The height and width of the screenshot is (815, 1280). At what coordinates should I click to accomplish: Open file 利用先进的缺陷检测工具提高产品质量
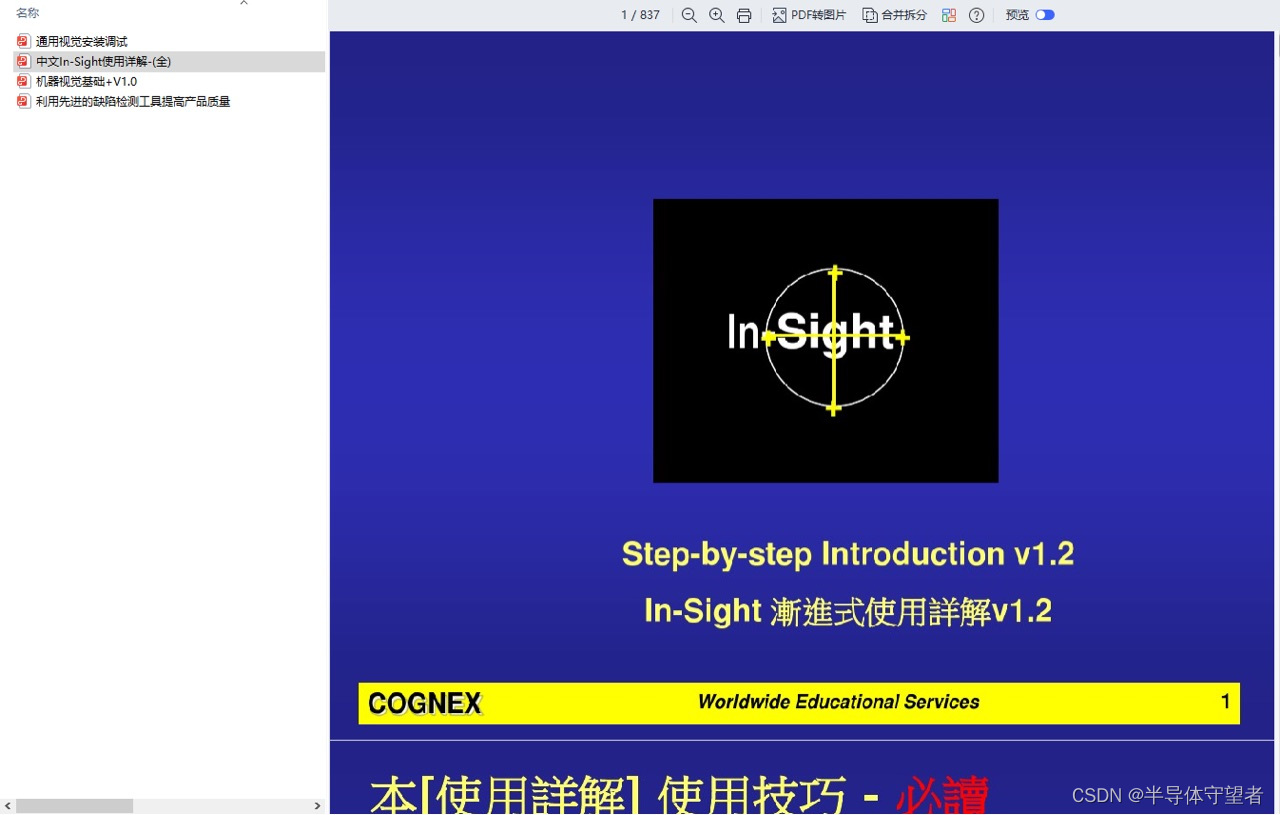(x=133, y=102)
